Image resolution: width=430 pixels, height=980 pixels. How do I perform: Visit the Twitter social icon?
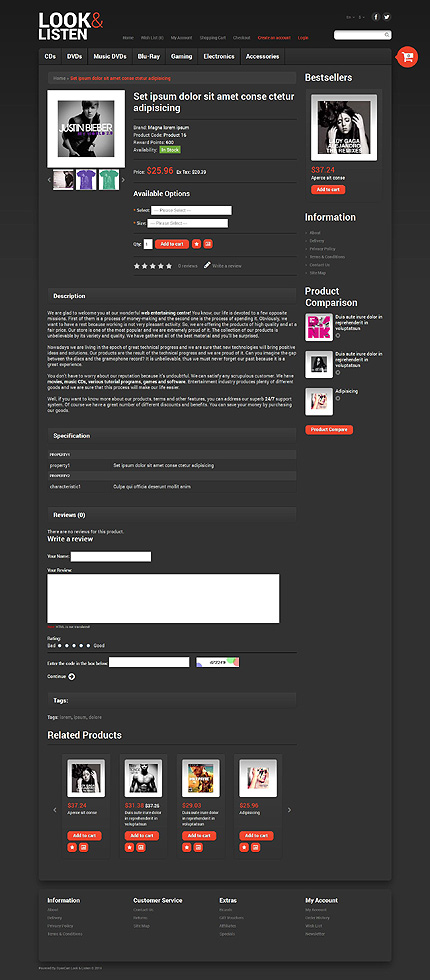click(387, 17)
